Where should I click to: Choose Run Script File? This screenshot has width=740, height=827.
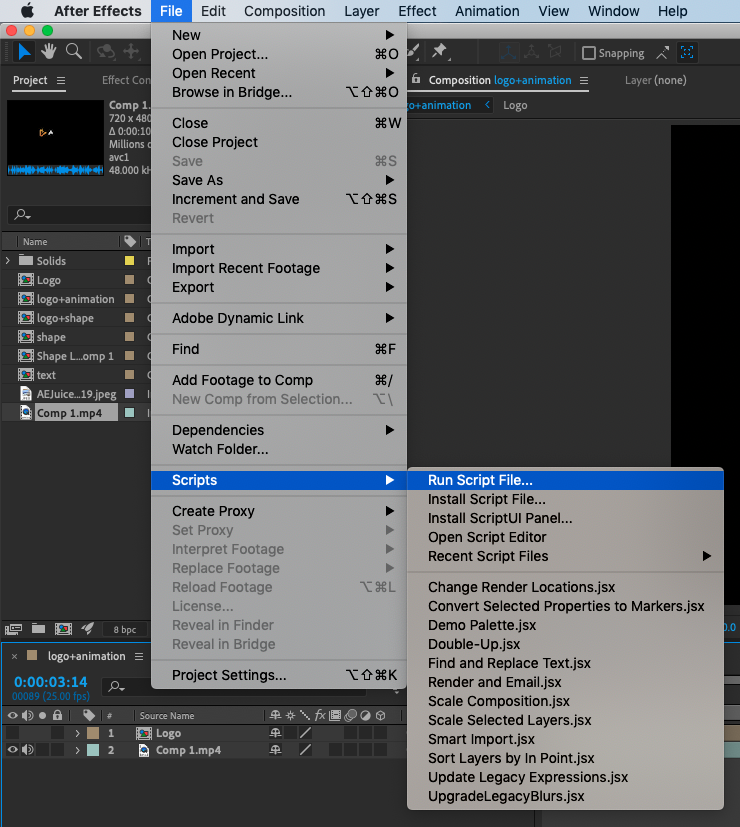[565, 480]
